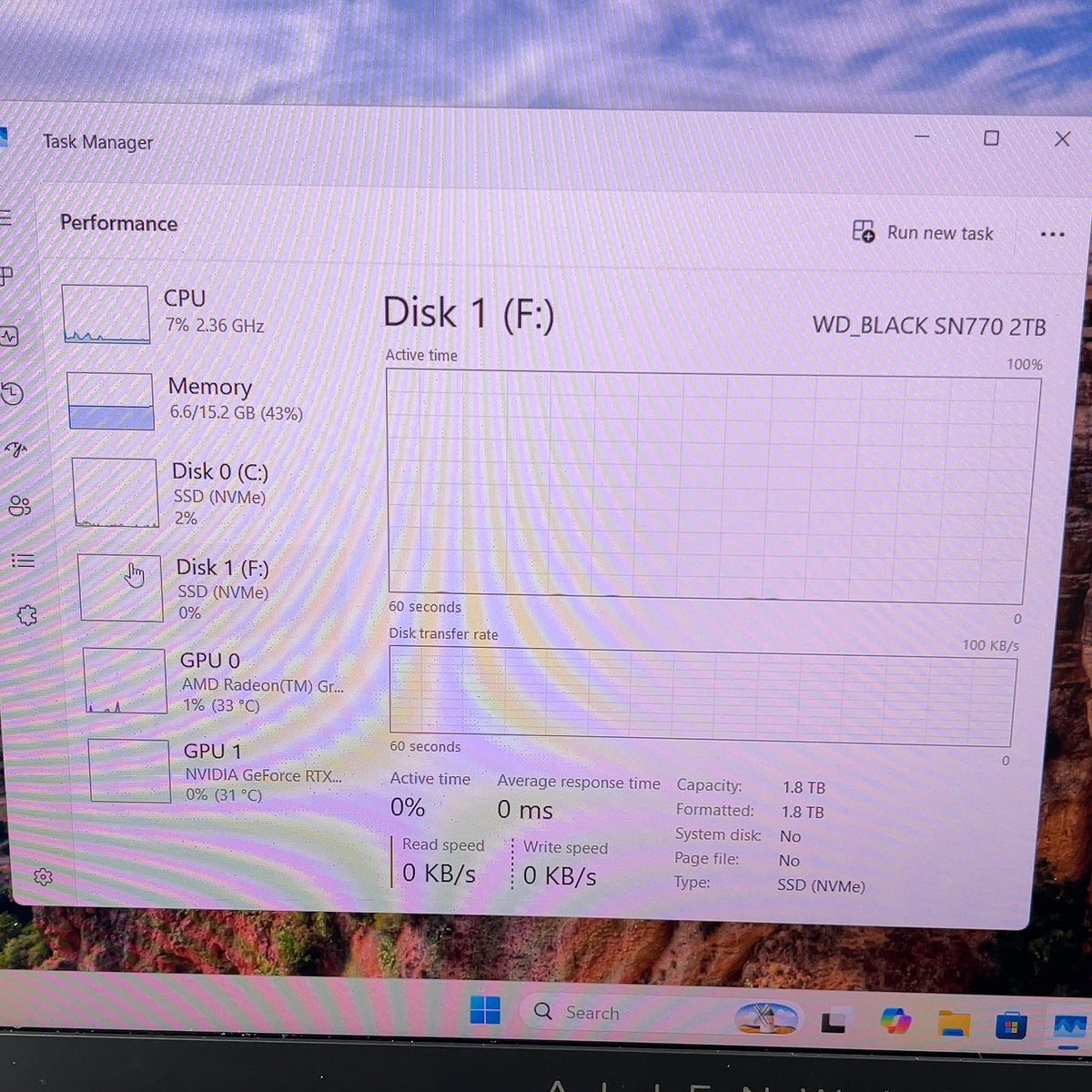1092x1092 pixels.
Task: Close the Task Manager window
Action: point(1062,138)
